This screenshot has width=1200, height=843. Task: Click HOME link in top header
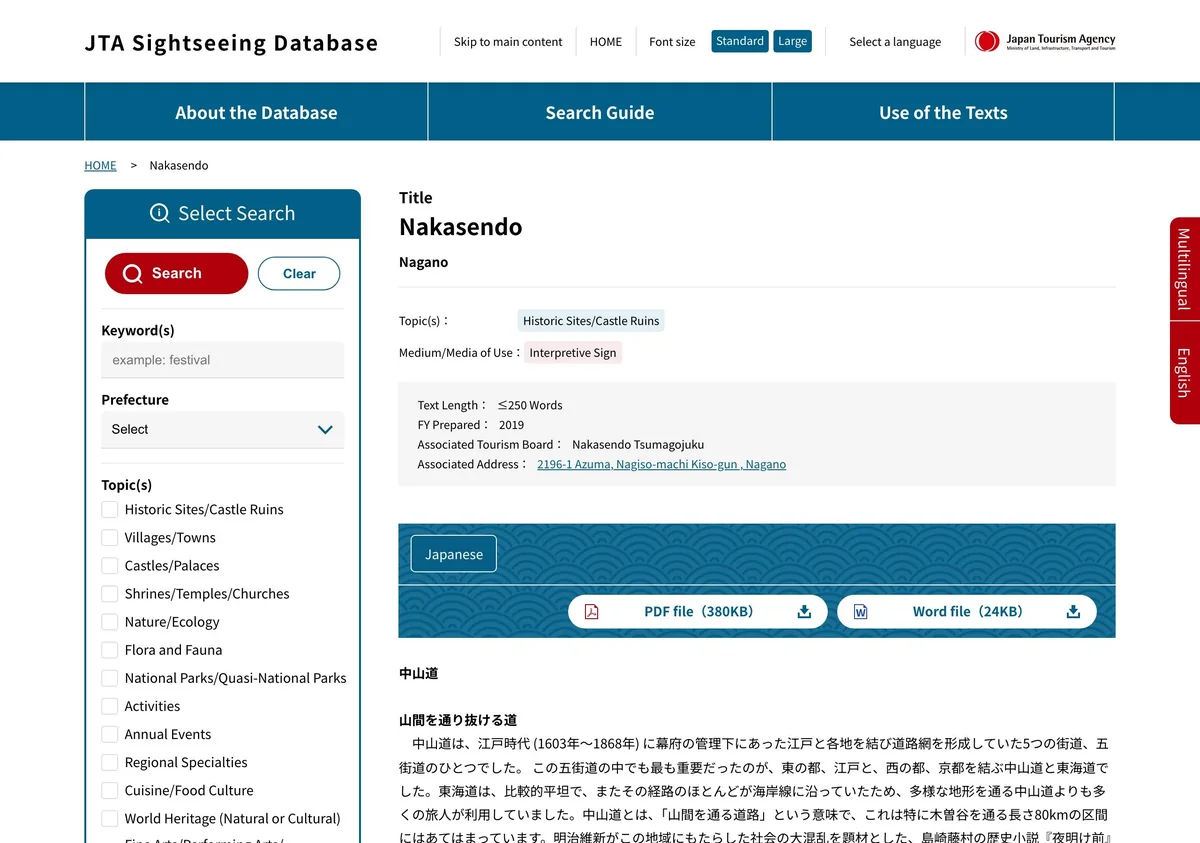tap(606, 42)
